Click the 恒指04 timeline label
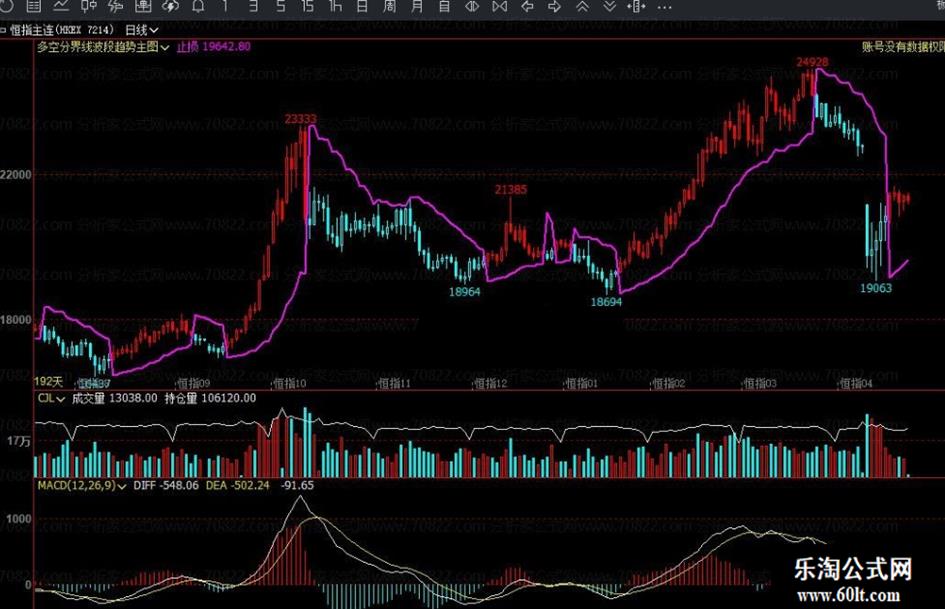The width and height of the screenshot is (945, 609). click(856, 383)
